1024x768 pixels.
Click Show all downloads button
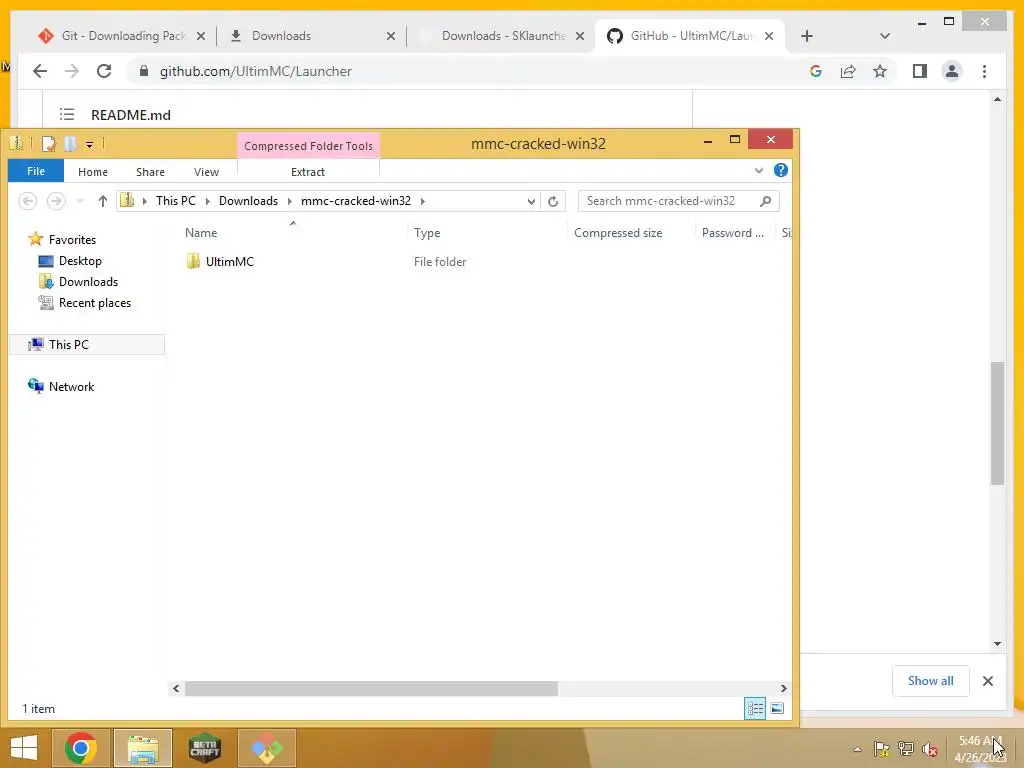pos(931,681)
